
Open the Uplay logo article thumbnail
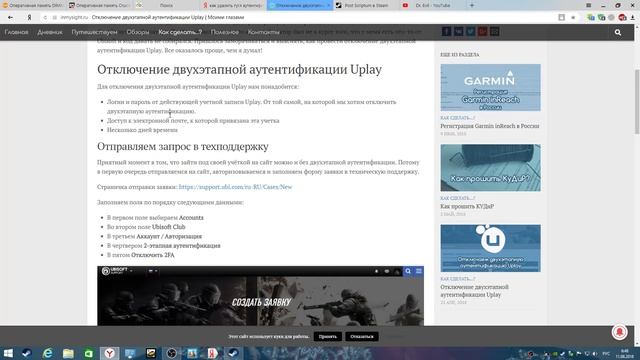(491, 248)
